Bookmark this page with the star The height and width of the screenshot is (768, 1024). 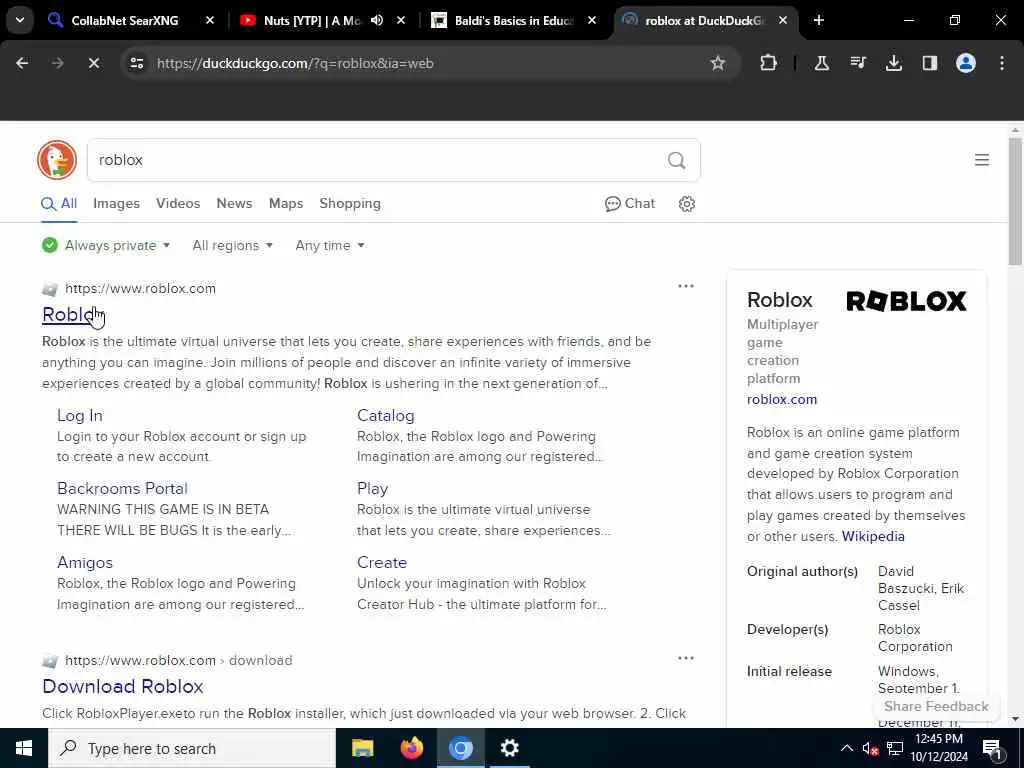coord(718,63)
